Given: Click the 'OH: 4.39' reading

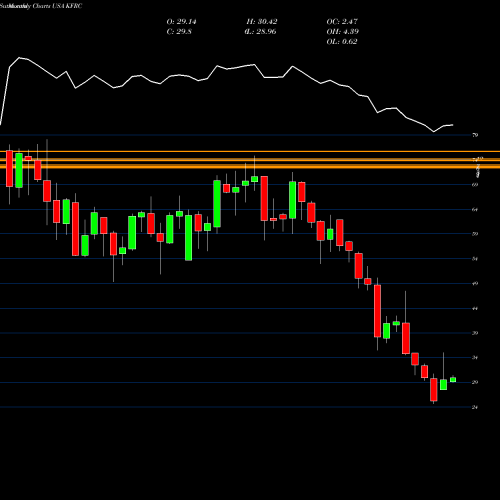Looking at the screenshot, I should coord(342,32).
